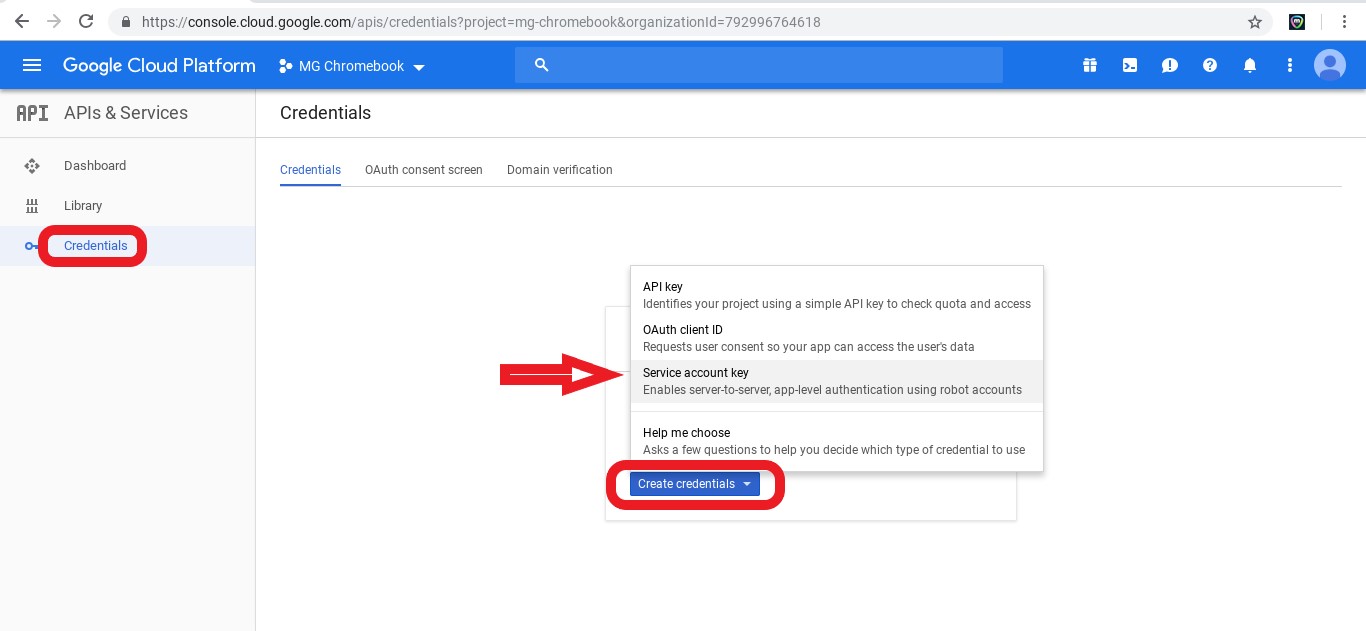Select Help me choose option

837,441
